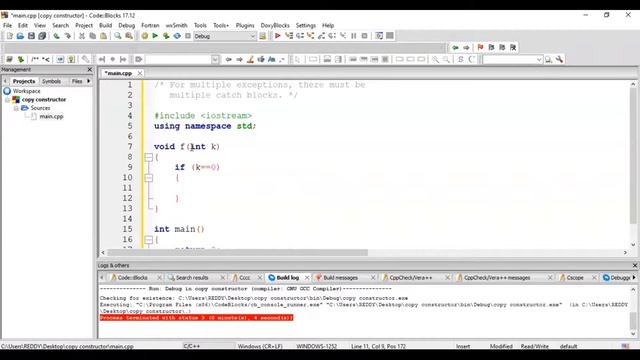The width and height of the screenshot is (640, 360).
Task: Select the Workspace tree item
Action: click(26, 91)
